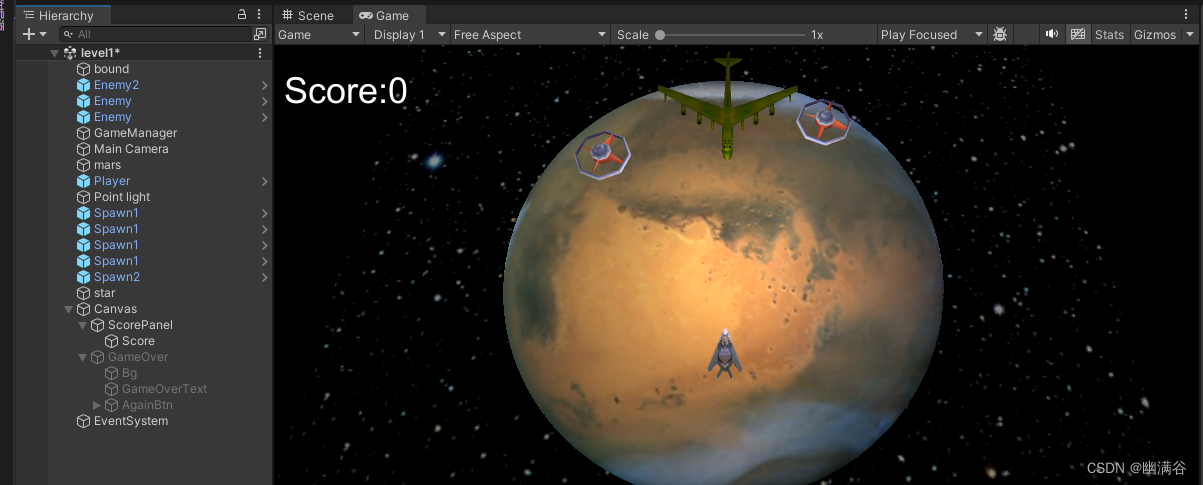Open the Gizmos dropdown arrow

click(1190, 34)
